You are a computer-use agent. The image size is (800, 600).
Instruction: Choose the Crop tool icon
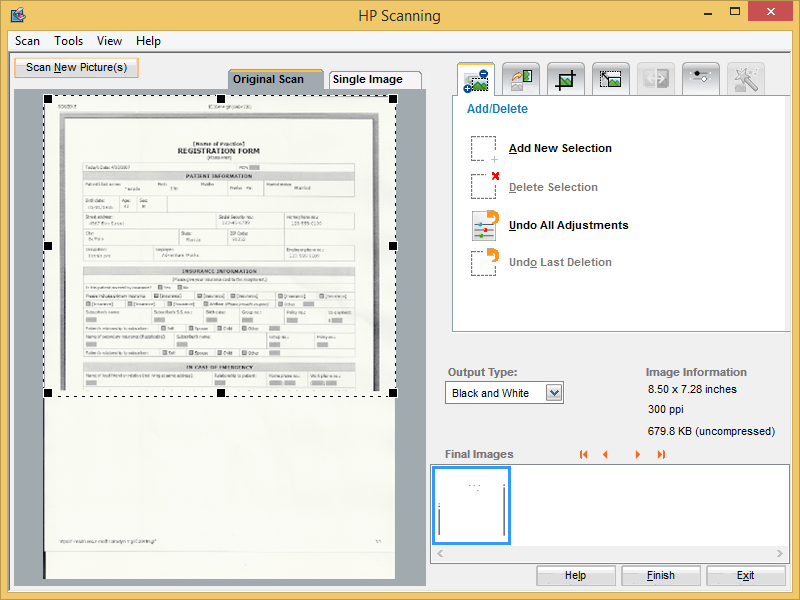[566, 79]
